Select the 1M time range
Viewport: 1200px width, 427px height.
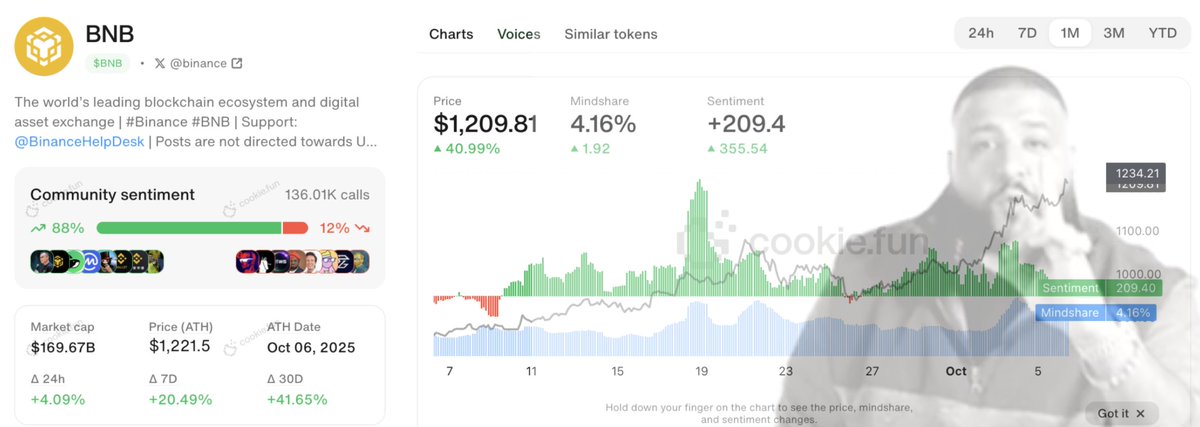click(x=1070, y=33)
